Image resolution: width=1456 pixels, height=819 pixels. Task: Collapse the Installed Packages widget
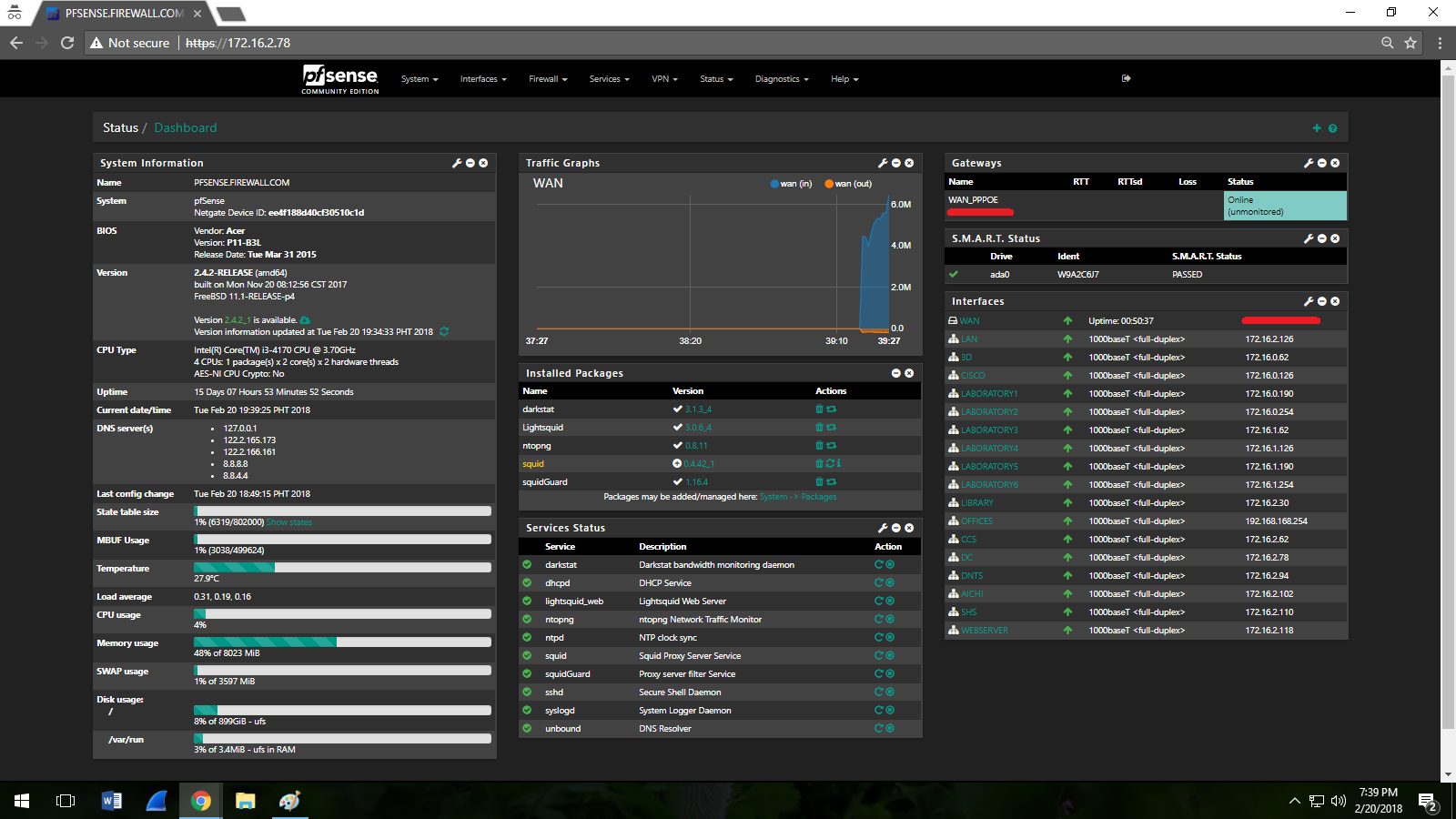click(x=896, y=373)
